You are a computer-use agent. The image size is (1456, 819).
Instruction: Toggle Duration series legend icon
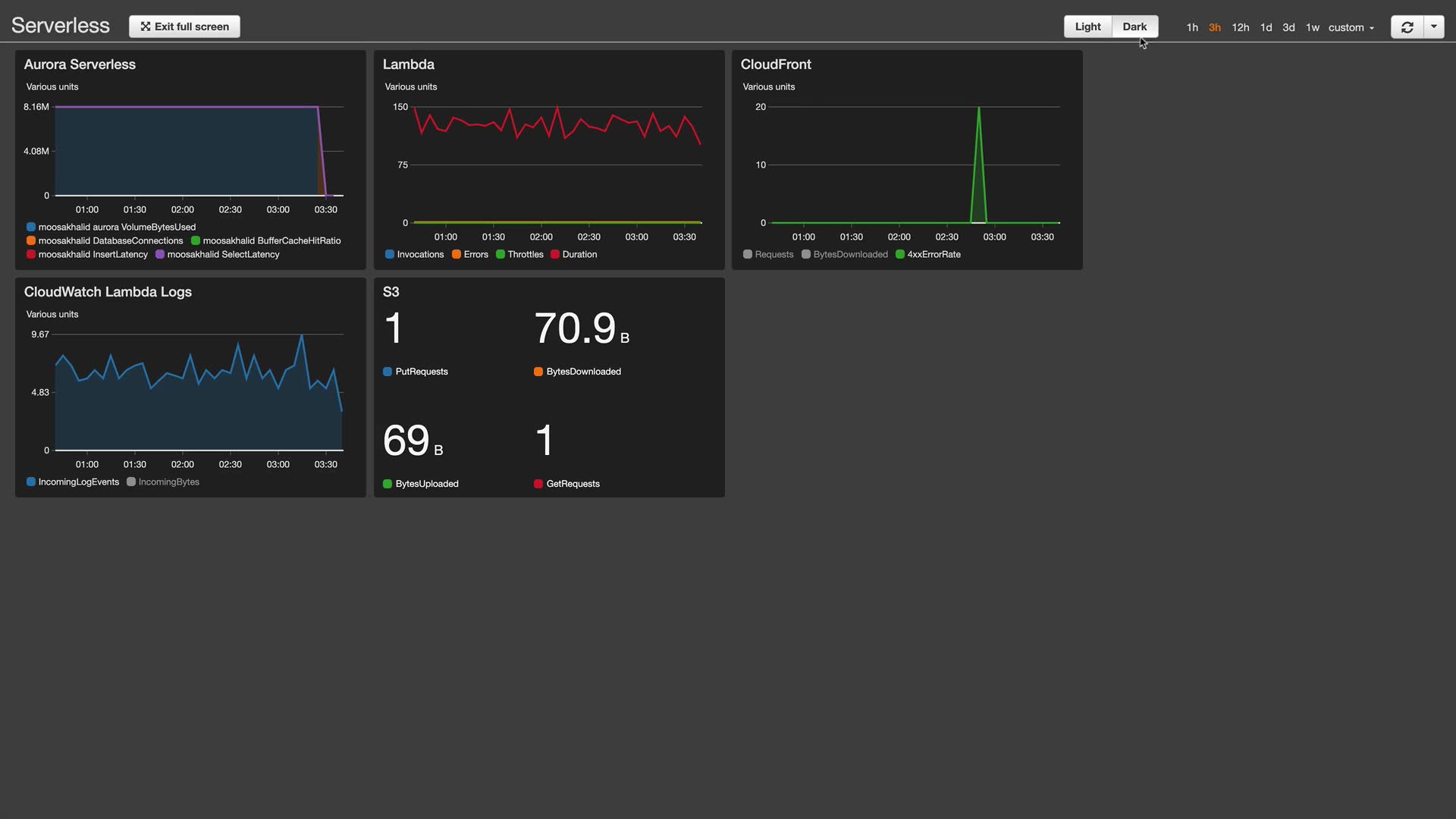(x=555, y=255)
